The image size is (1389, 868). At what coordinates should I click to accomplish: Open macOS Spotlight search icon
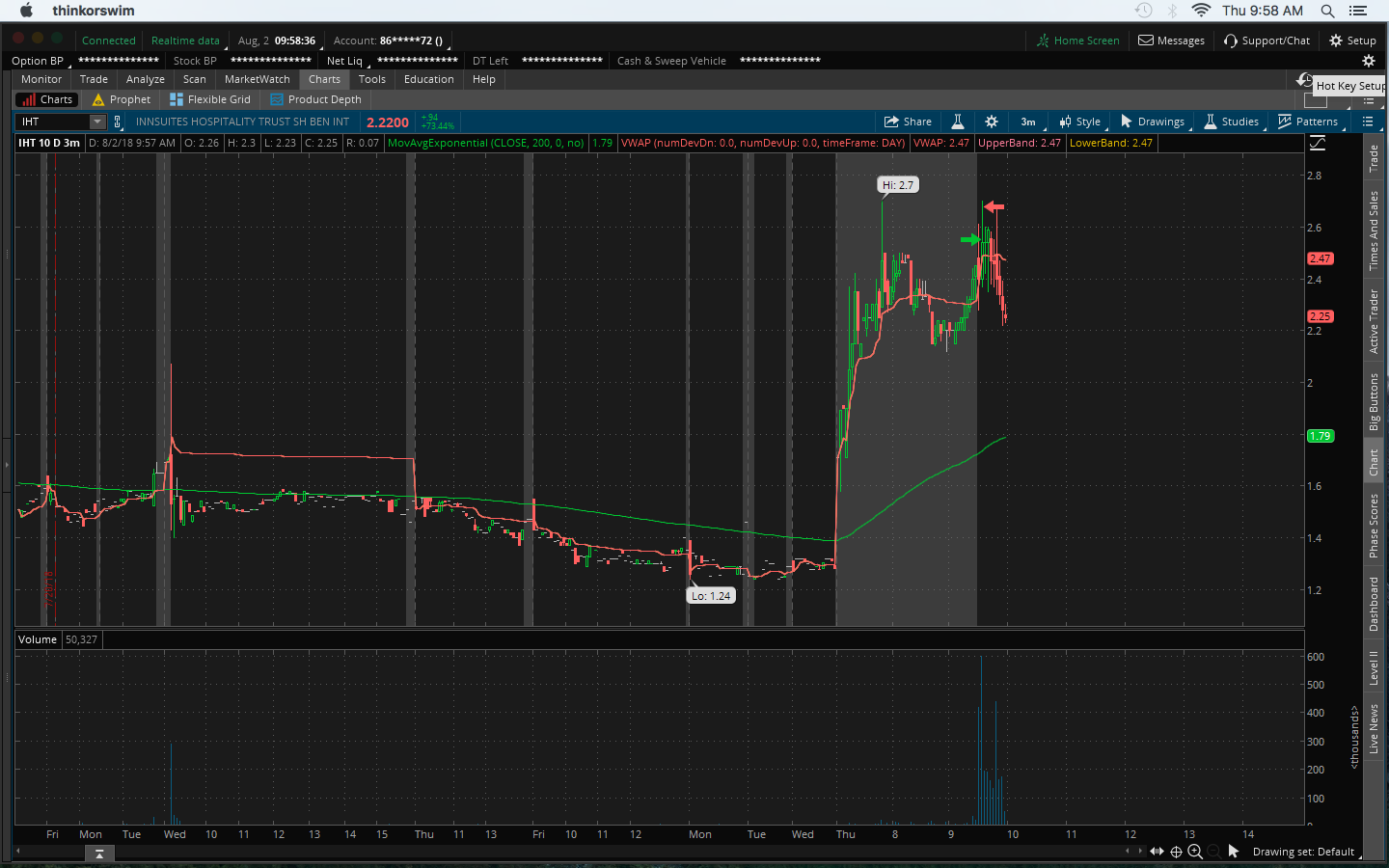(1328, 11)
